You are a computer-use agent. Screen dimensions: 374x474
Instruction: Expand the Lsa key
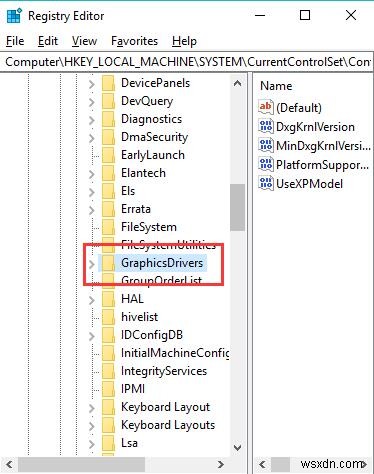(92, 444)
